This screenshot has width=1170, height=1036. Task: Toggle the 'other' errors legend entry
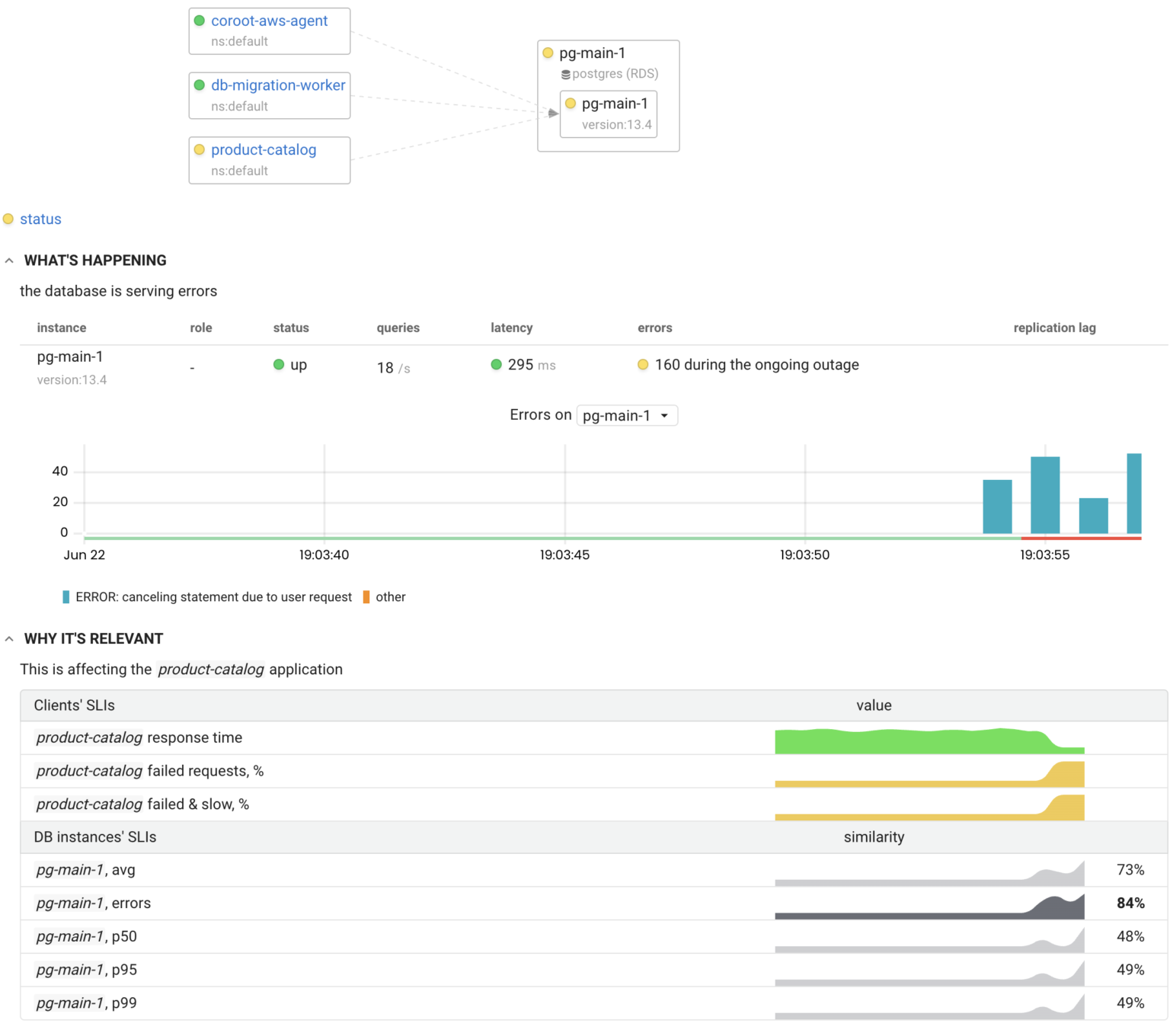[x=385, y=597]
